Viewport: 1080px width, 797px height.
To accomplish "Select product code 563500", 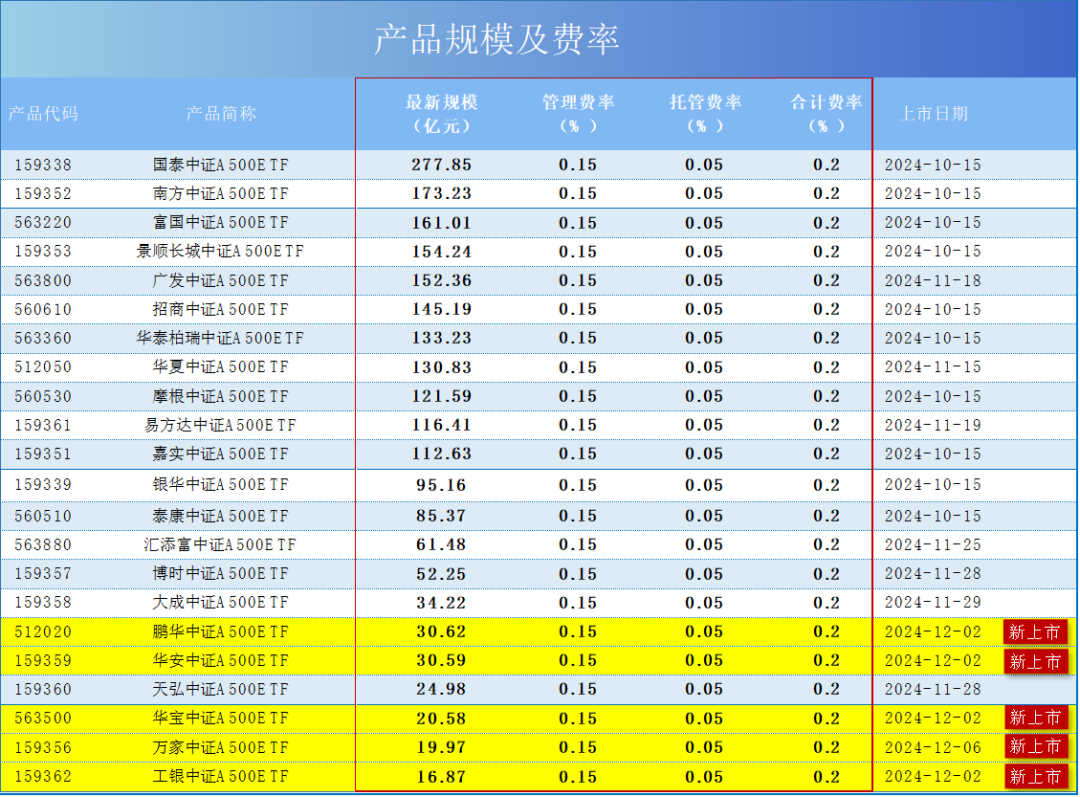I will click(x=43, y=718).
